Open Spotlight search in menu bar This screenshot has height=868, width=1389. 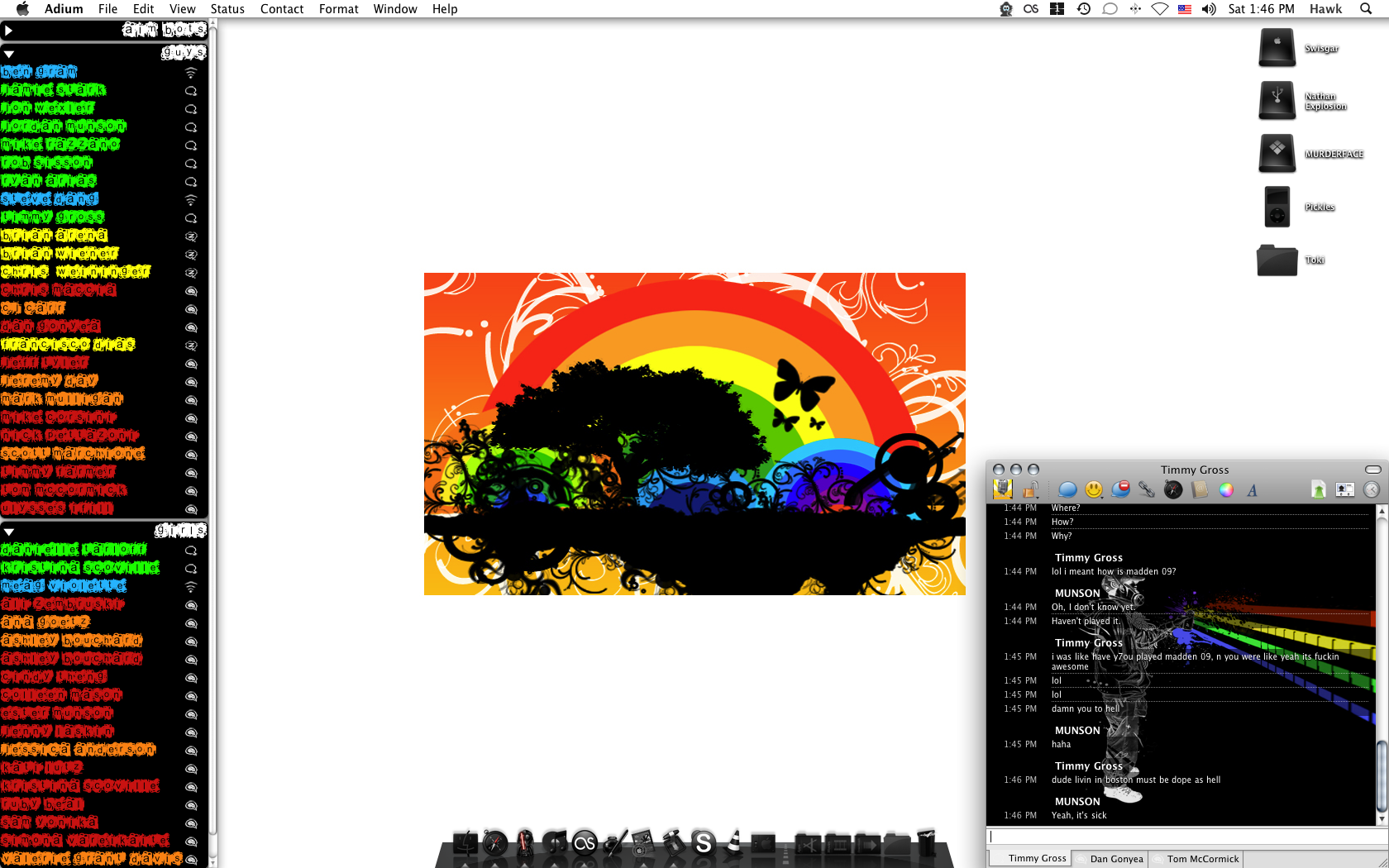1366,9
